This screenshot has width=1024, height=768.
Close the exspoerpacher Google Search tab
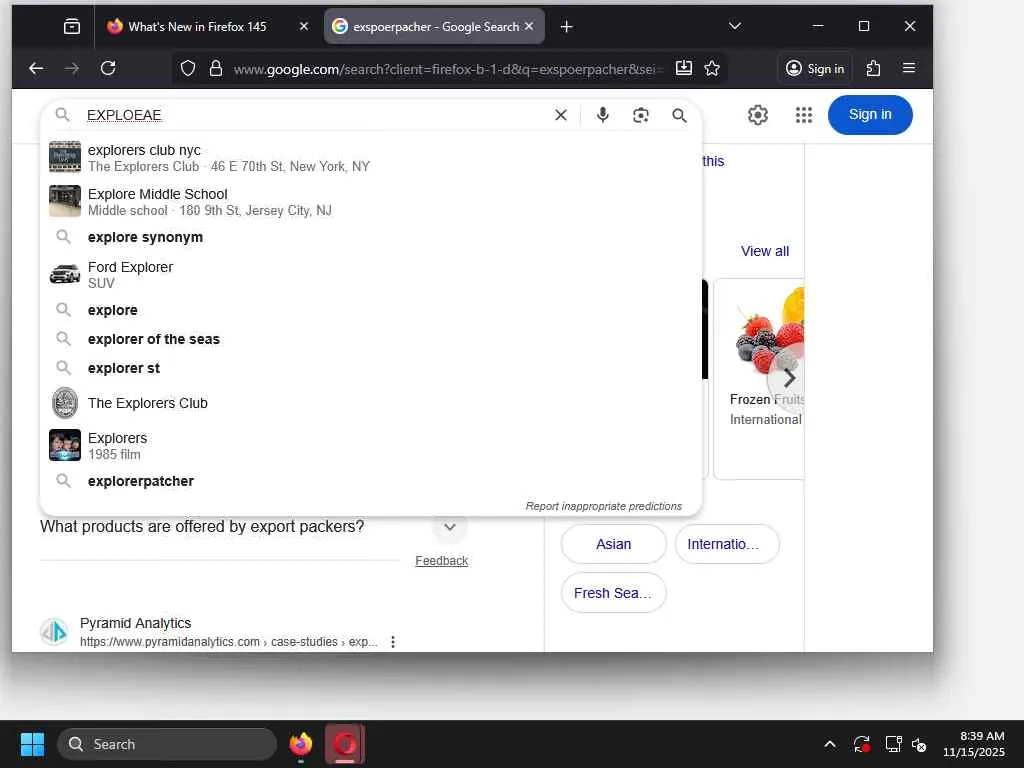[x=529, y=26]
